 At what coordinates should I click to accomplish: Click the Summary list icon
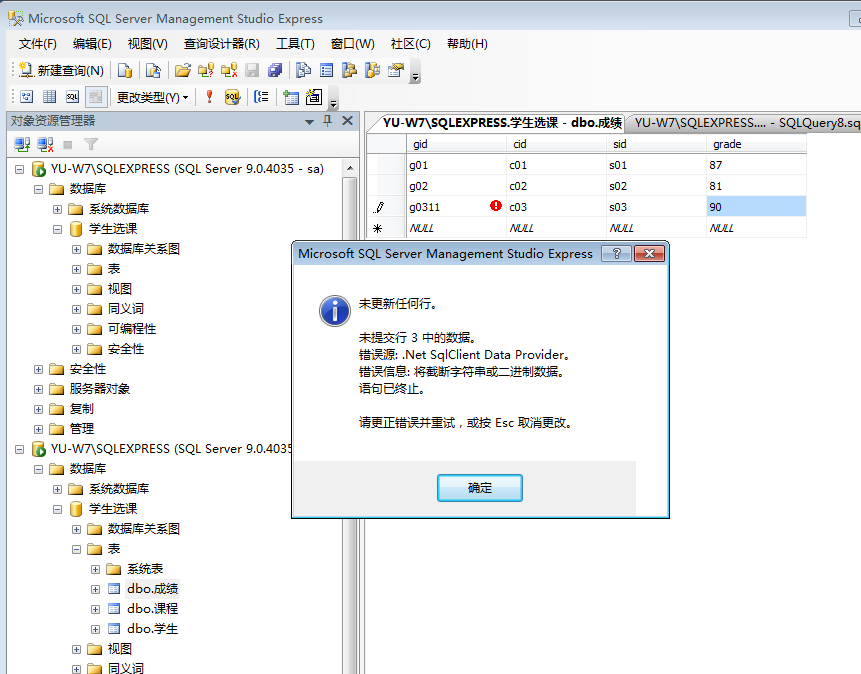click(x=326, y=70)
